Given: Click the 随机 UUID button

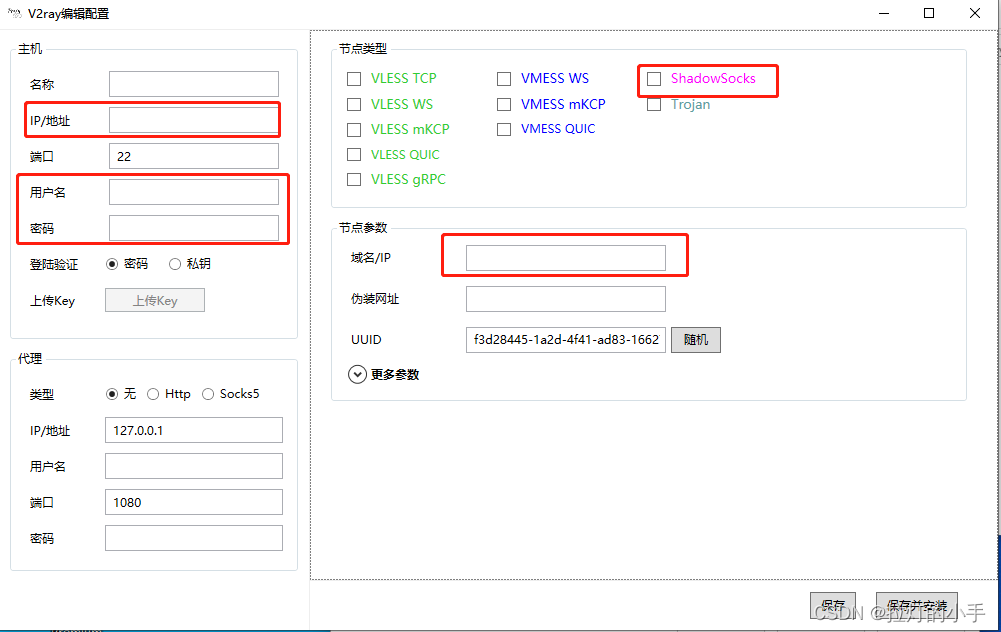Looking at the screenshot, I should 696,340.
